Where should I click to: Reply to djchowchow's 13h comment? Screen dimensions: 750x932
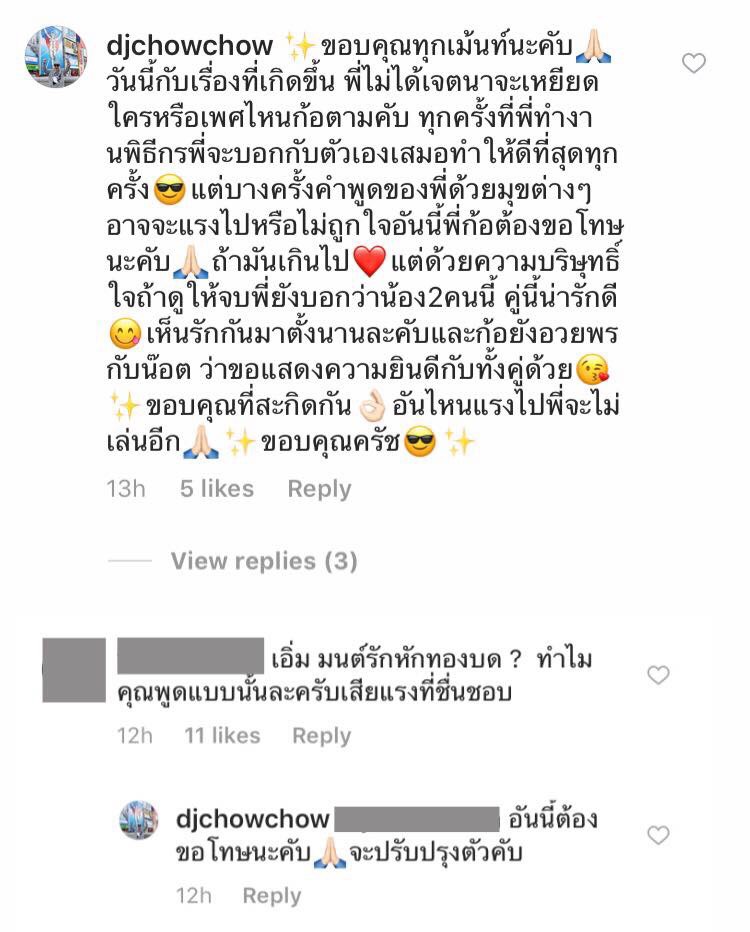[x=319, y=489]
